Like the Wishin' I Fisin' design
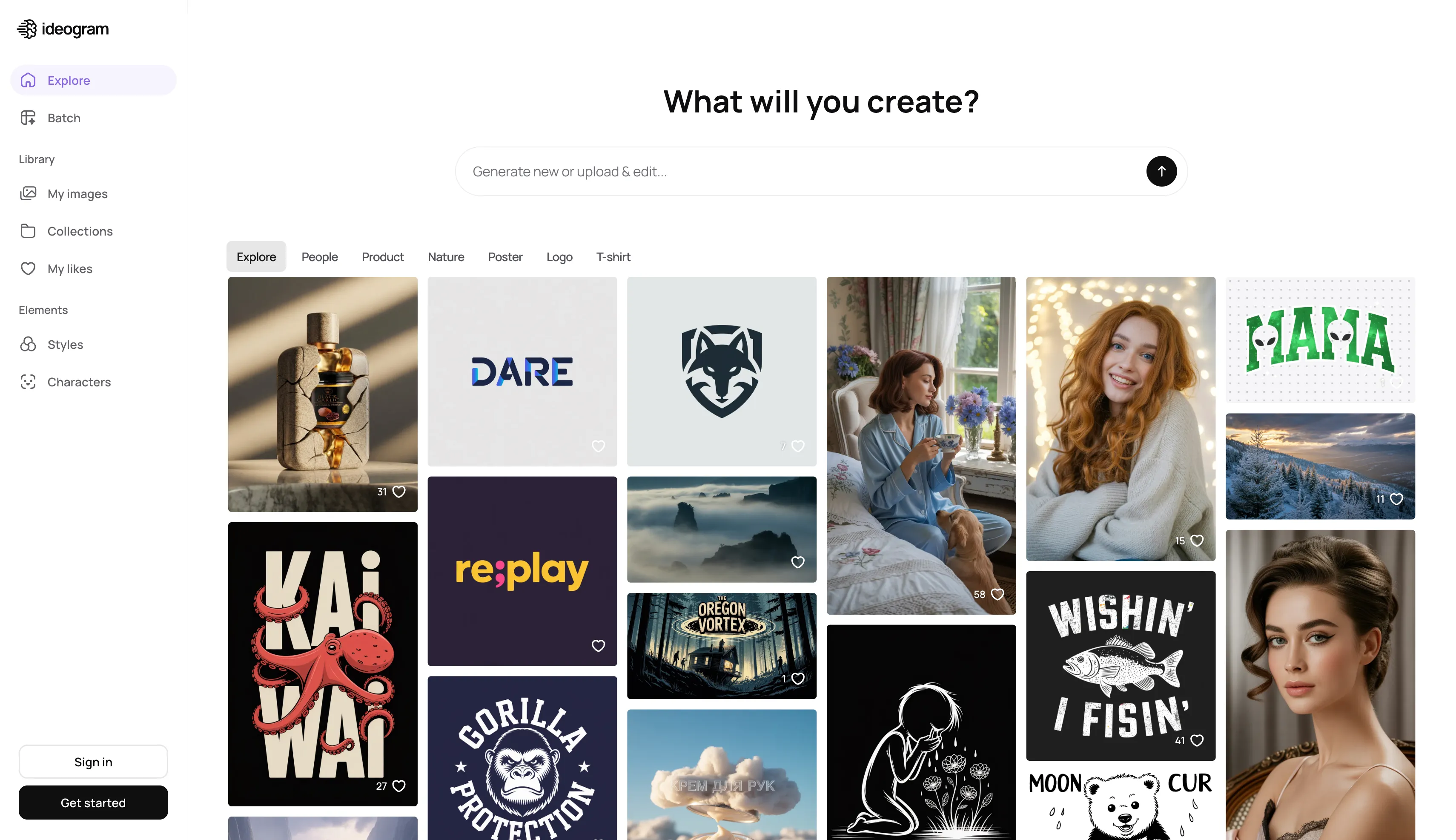This screenshot has width=1456, height=840. [1196, 740]
